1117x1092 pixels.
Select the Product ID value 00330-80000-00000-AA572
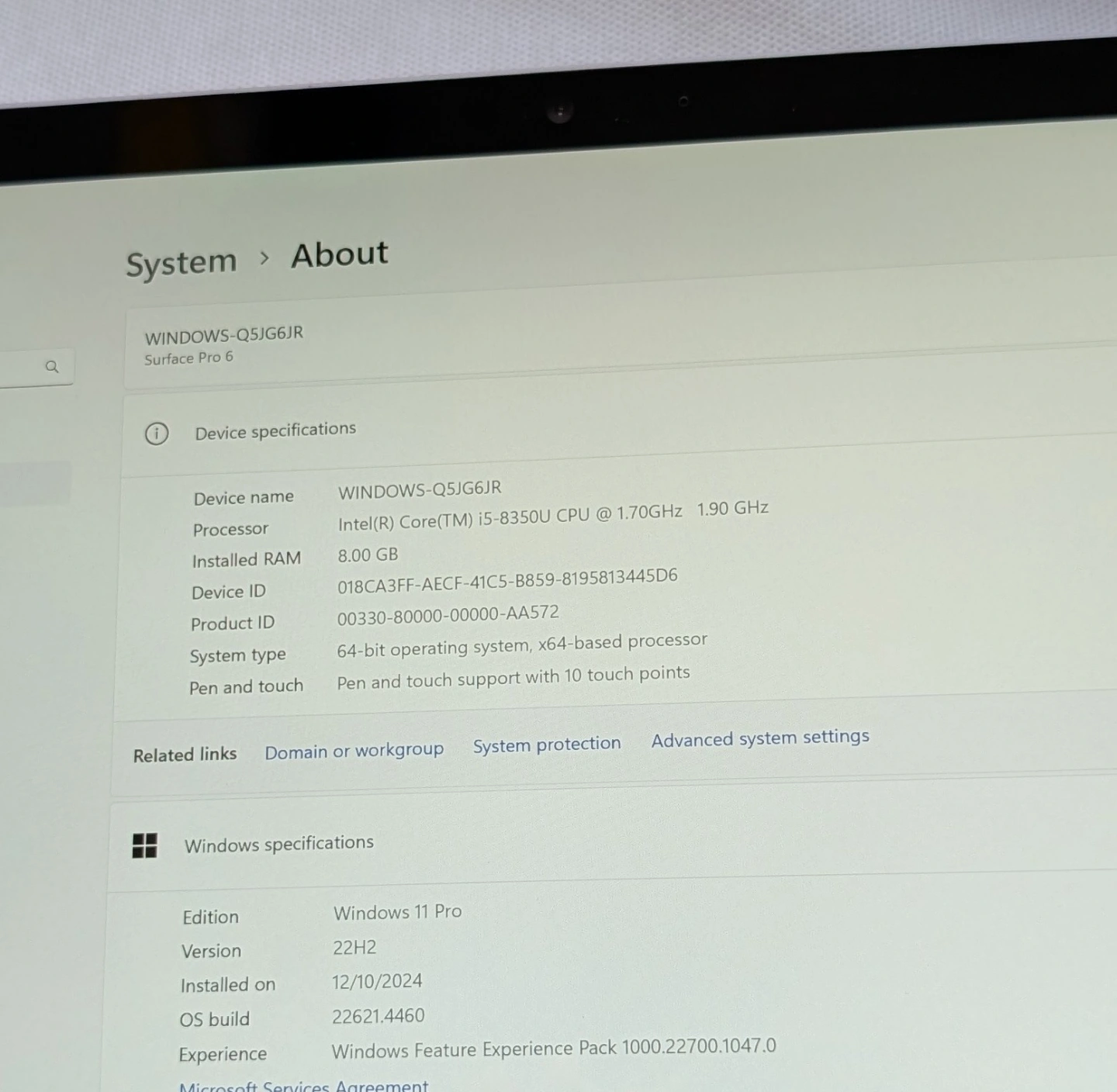tap(448, 615)
